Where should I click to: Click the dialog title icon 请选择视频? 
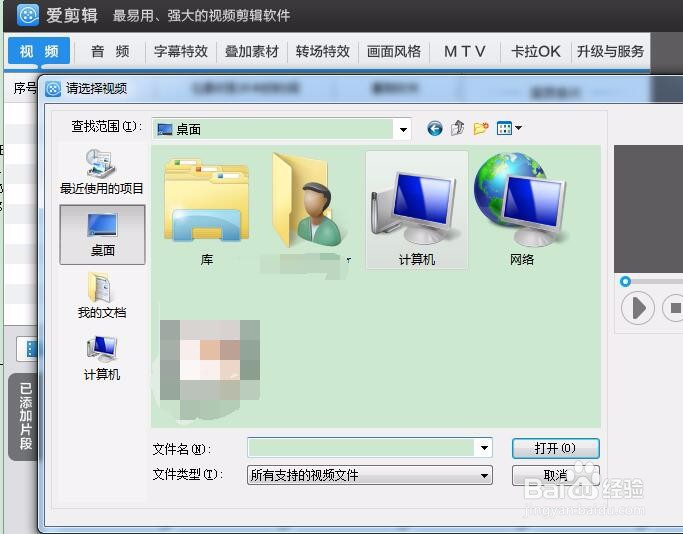point(53,89)
